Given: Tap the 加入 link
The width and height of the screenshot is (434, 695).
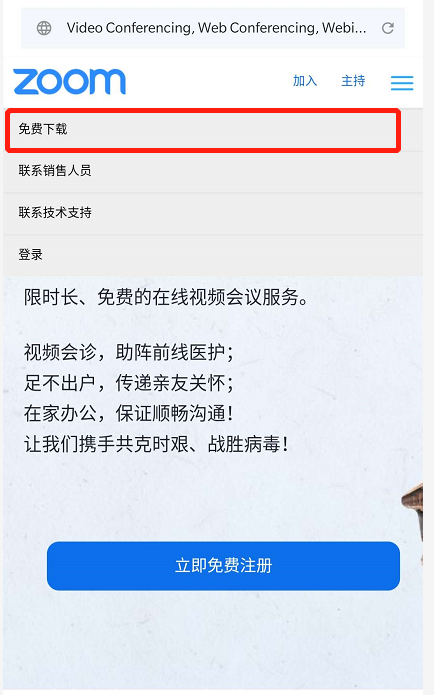Looking at the screenshot, I should 305,81.
